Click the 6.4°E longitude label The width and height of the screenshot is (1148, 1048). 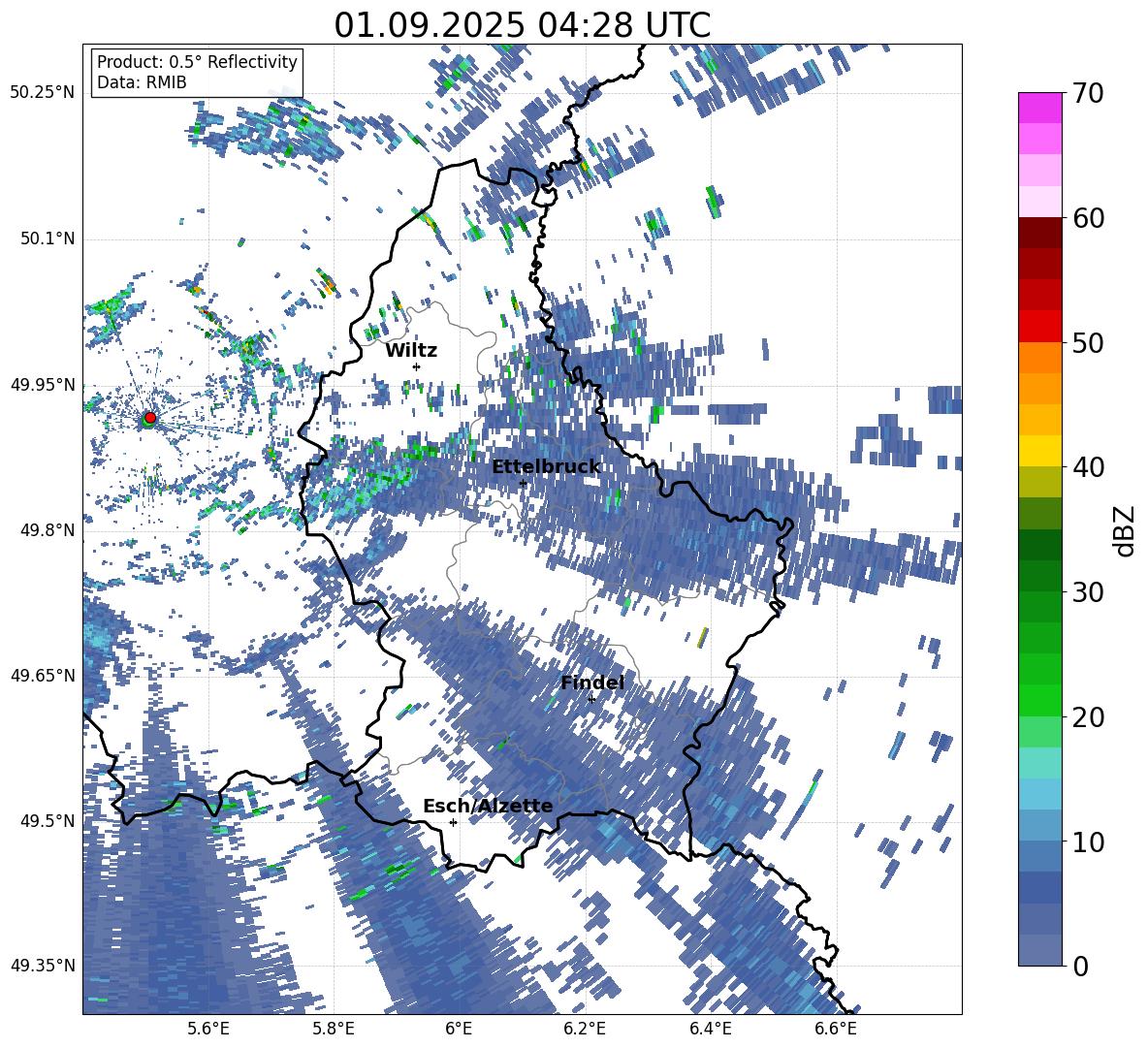click(711, 1029)
